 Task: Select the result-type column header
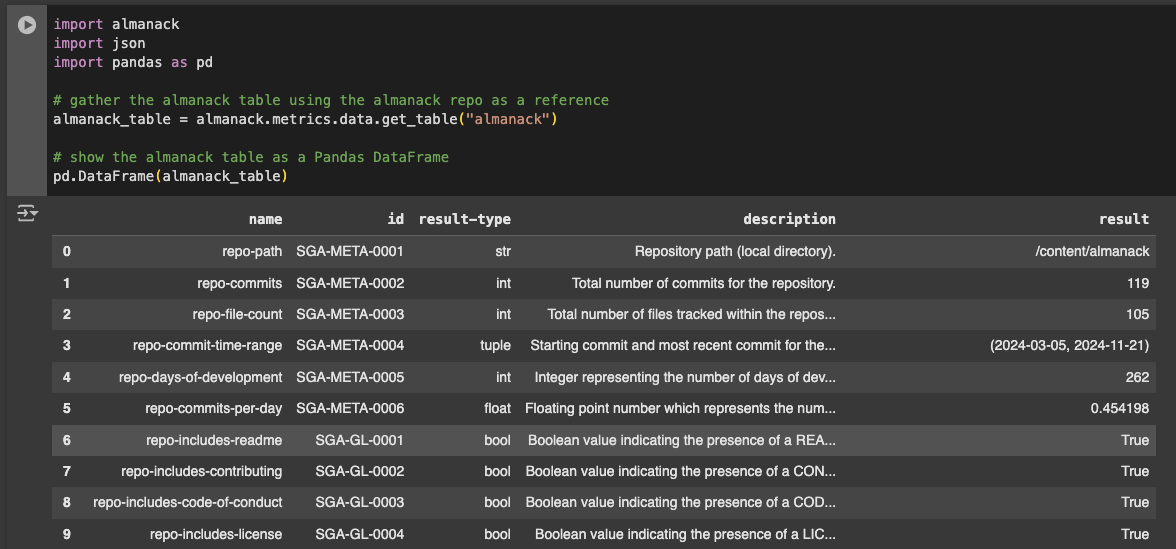(464, 219)
